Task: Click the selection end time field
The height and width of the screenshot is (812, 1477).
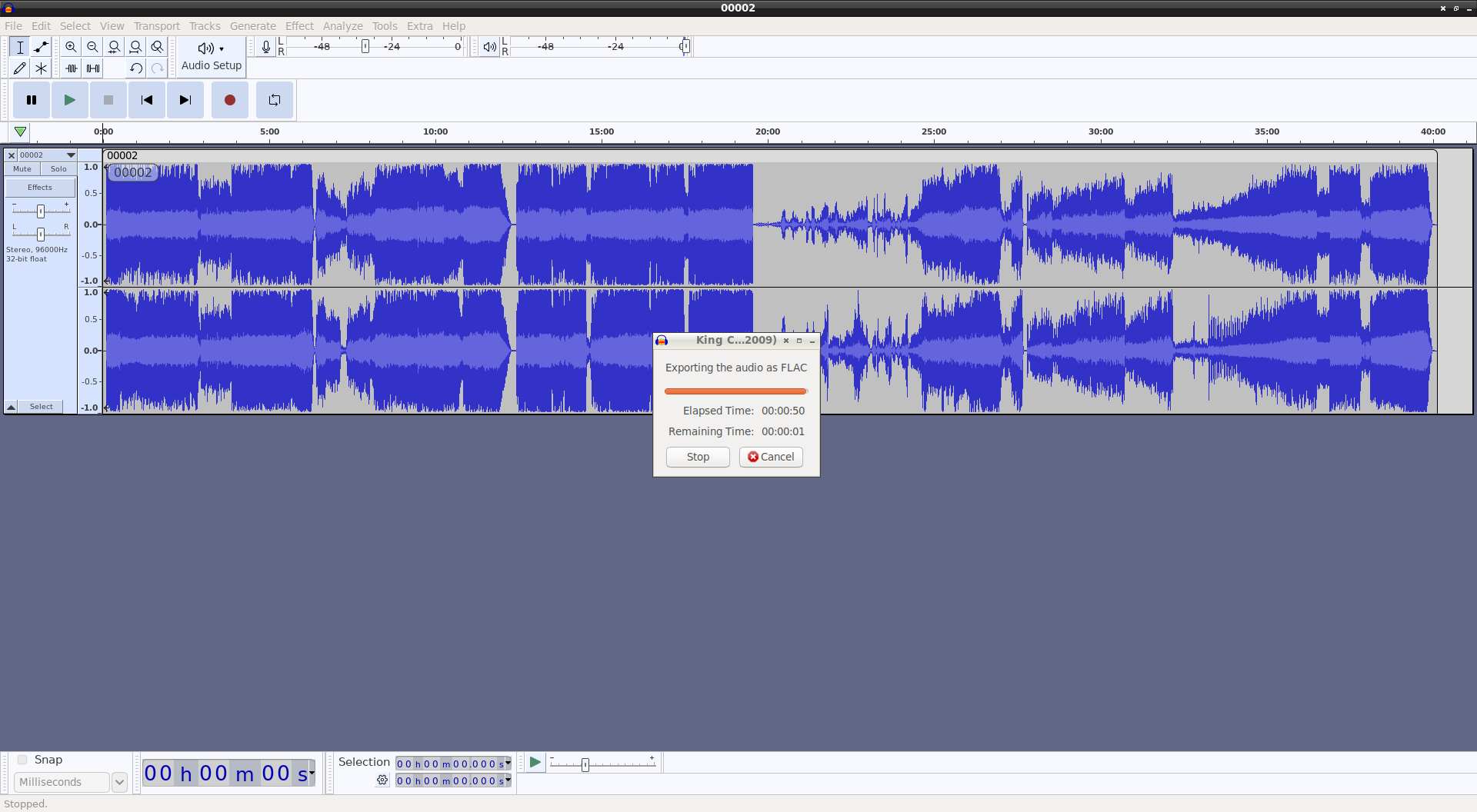Action: coord(450,780)
